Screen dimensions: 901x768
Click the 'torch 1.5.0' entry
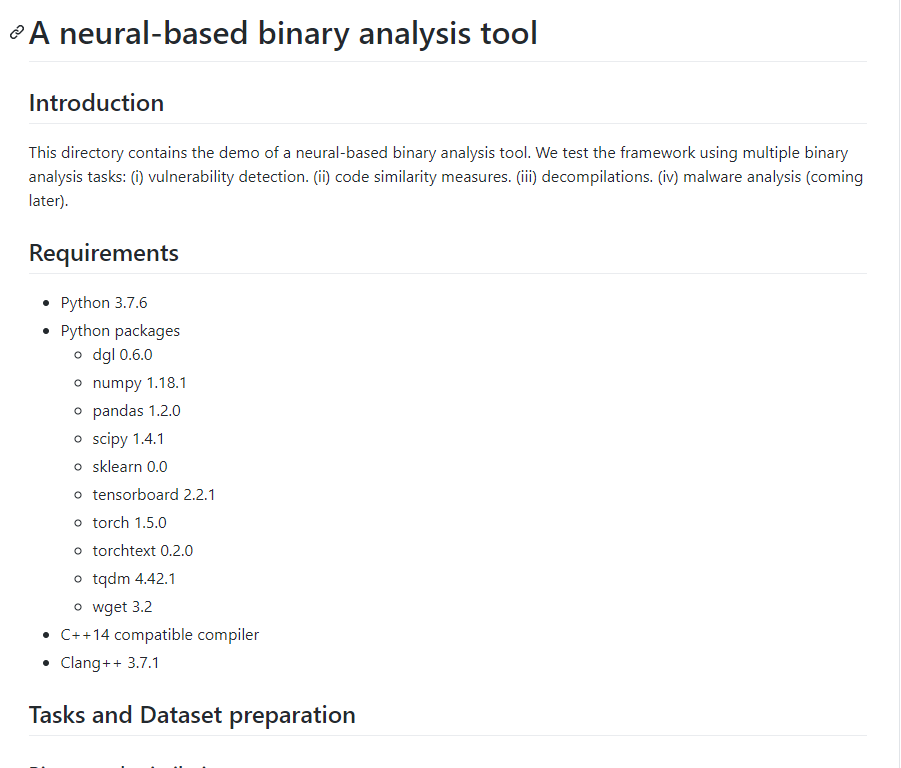coord(129,522)
